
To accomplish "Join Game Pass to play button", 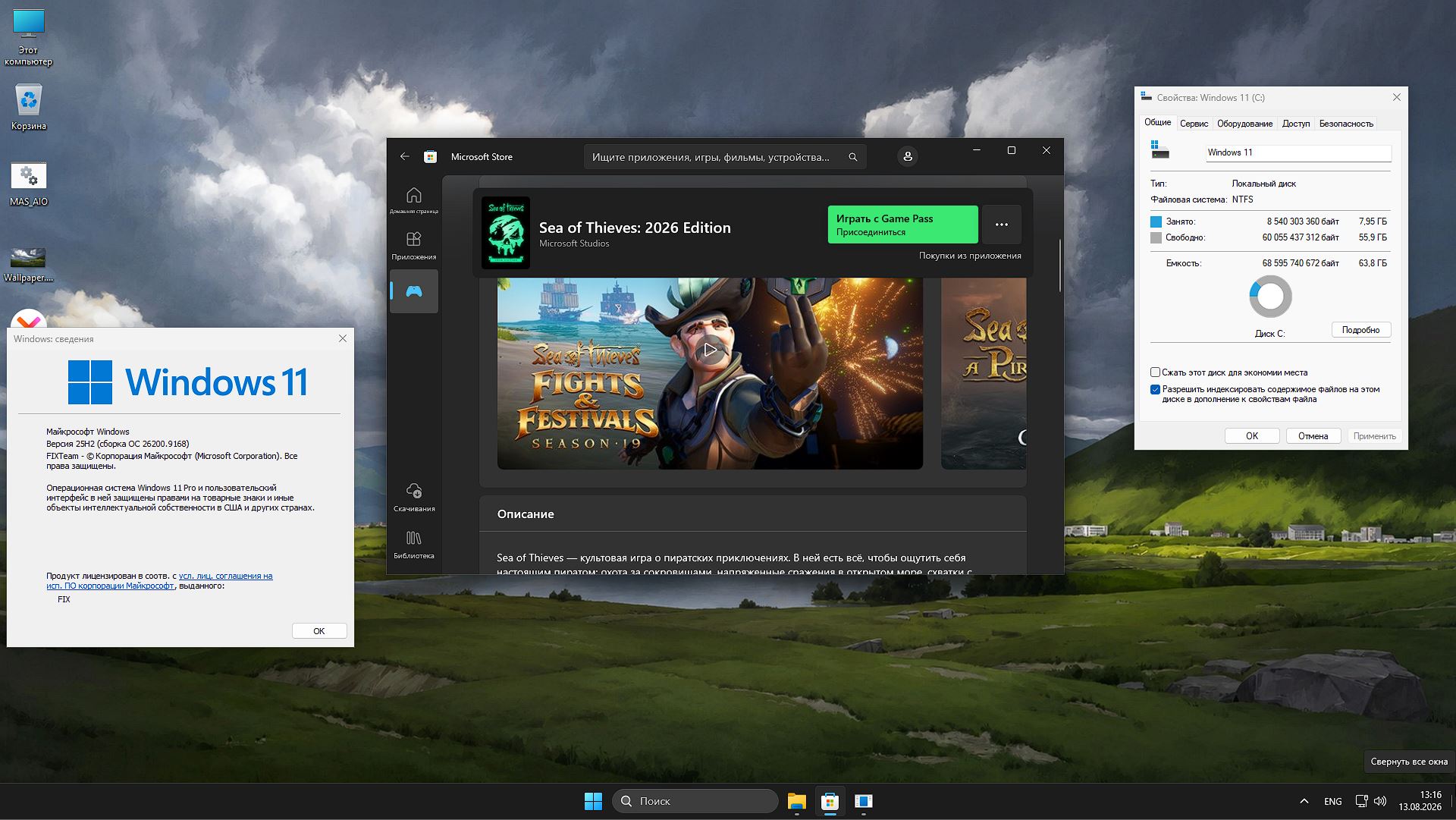I will pos(902,225).
